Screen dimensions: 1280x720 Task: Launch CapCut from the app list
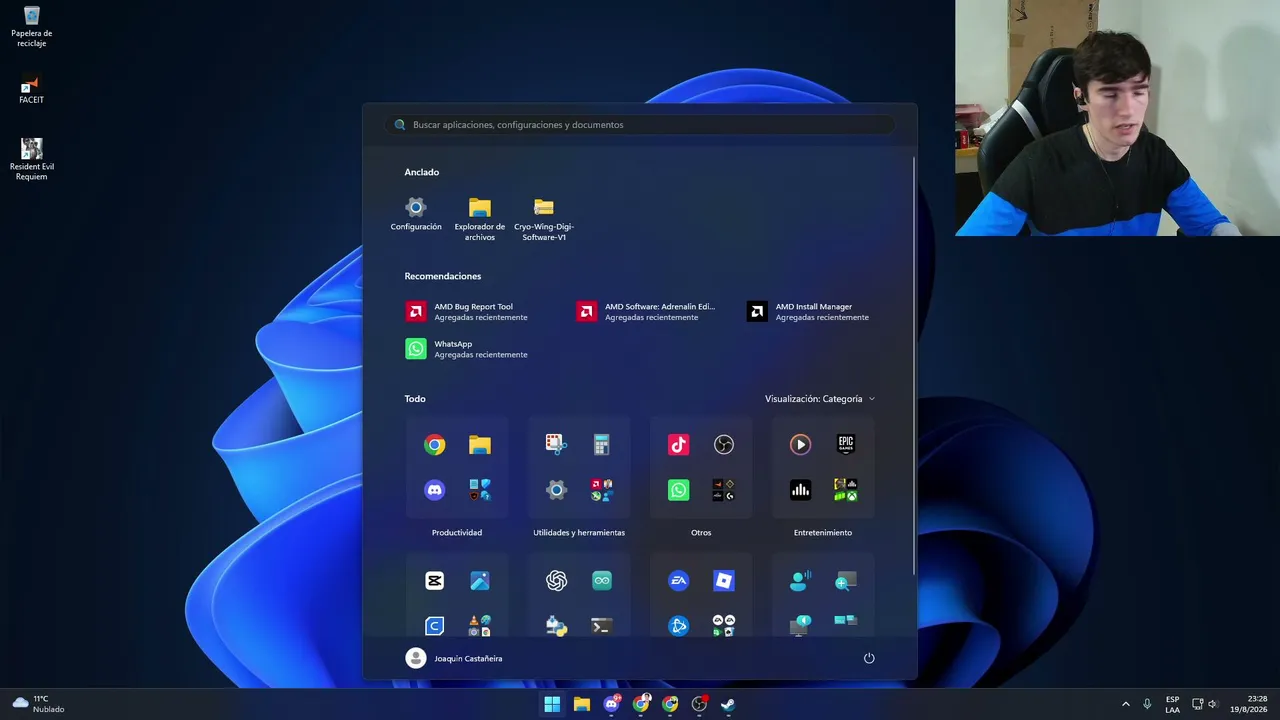434,581
